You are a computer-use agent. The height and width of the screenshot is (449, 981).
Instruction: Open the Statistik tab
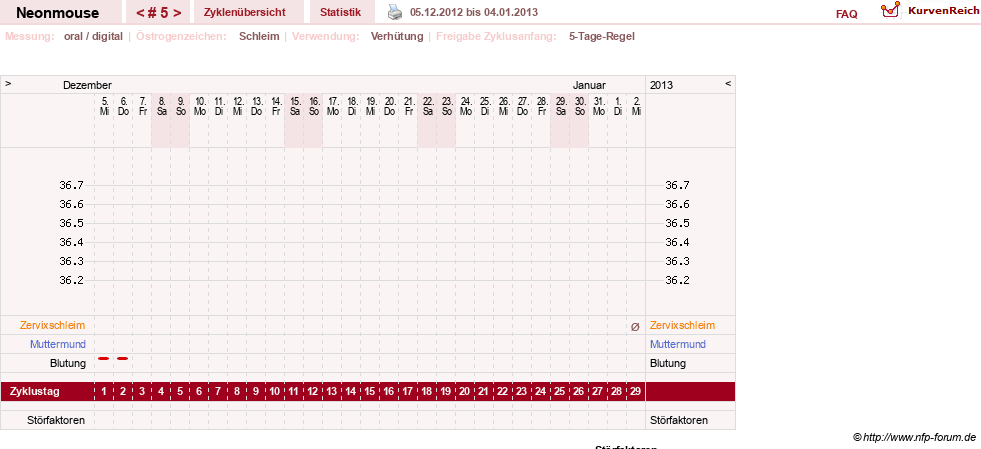pyautogui.click(x=340, y=12)
